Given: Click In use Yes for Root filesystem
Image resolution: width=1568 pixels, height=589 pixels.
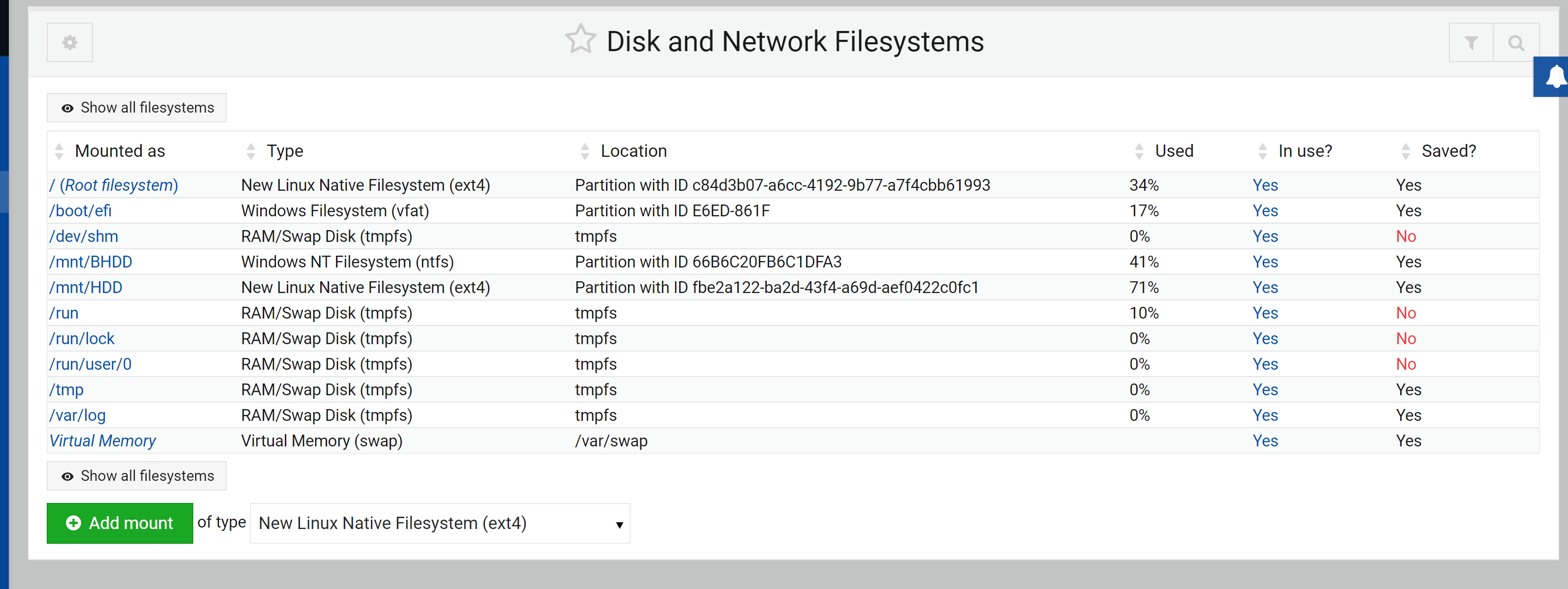Looking at the screenshot, I should pos(1265,185).
